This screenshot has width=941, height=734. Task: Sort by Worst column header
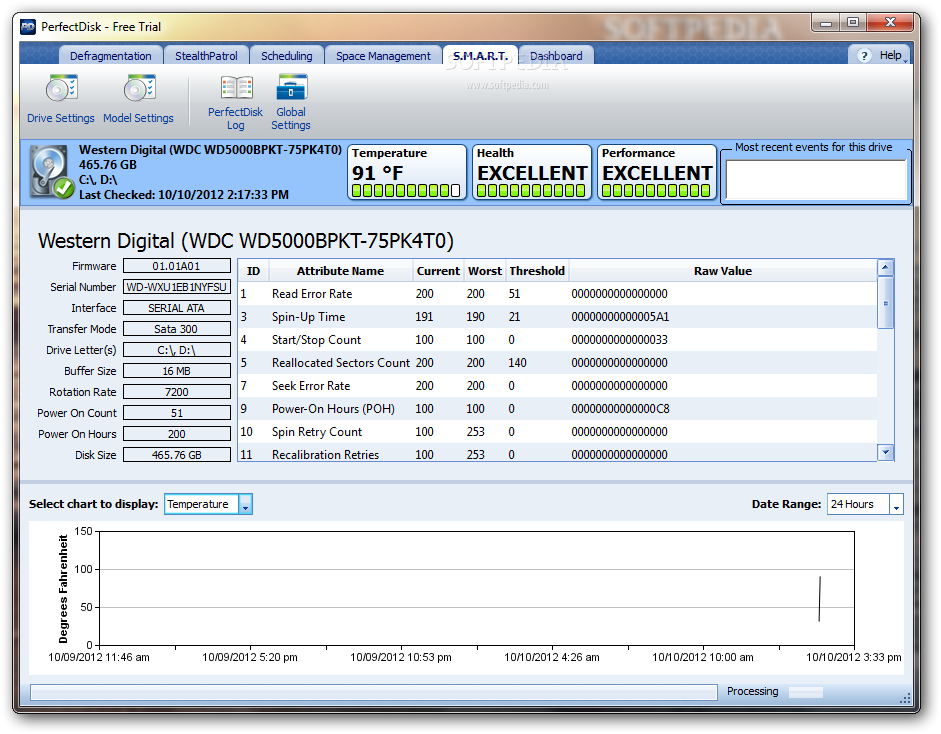485,271
